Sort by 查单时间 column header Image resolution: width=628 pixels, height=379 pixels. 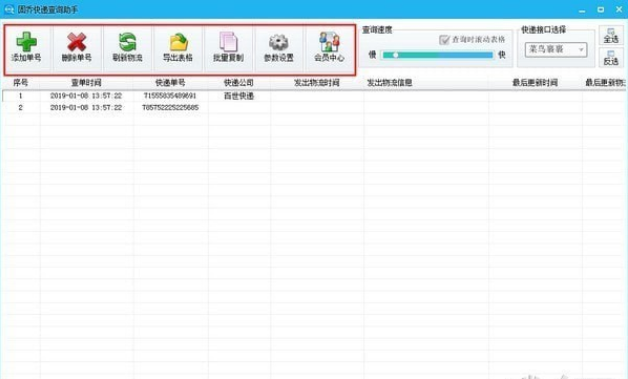point(86,83)
